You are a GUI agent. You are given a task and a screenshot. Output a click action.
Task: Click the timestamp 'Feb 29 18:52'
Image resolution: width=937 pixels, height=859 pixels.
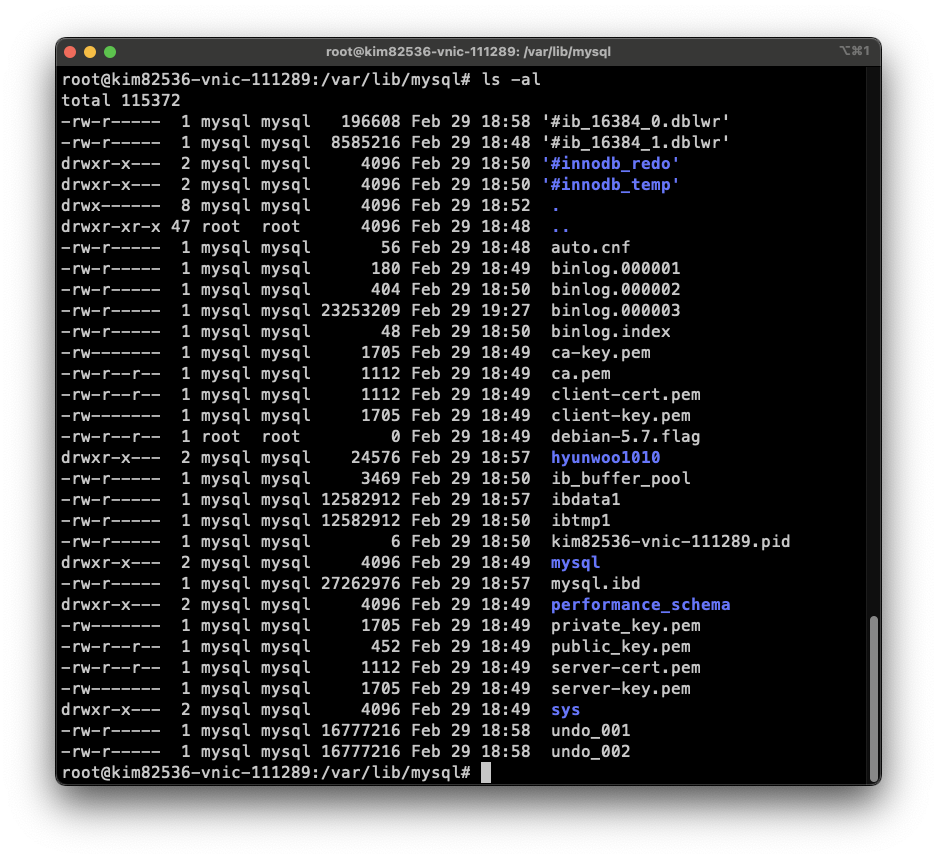coord(470,206)
